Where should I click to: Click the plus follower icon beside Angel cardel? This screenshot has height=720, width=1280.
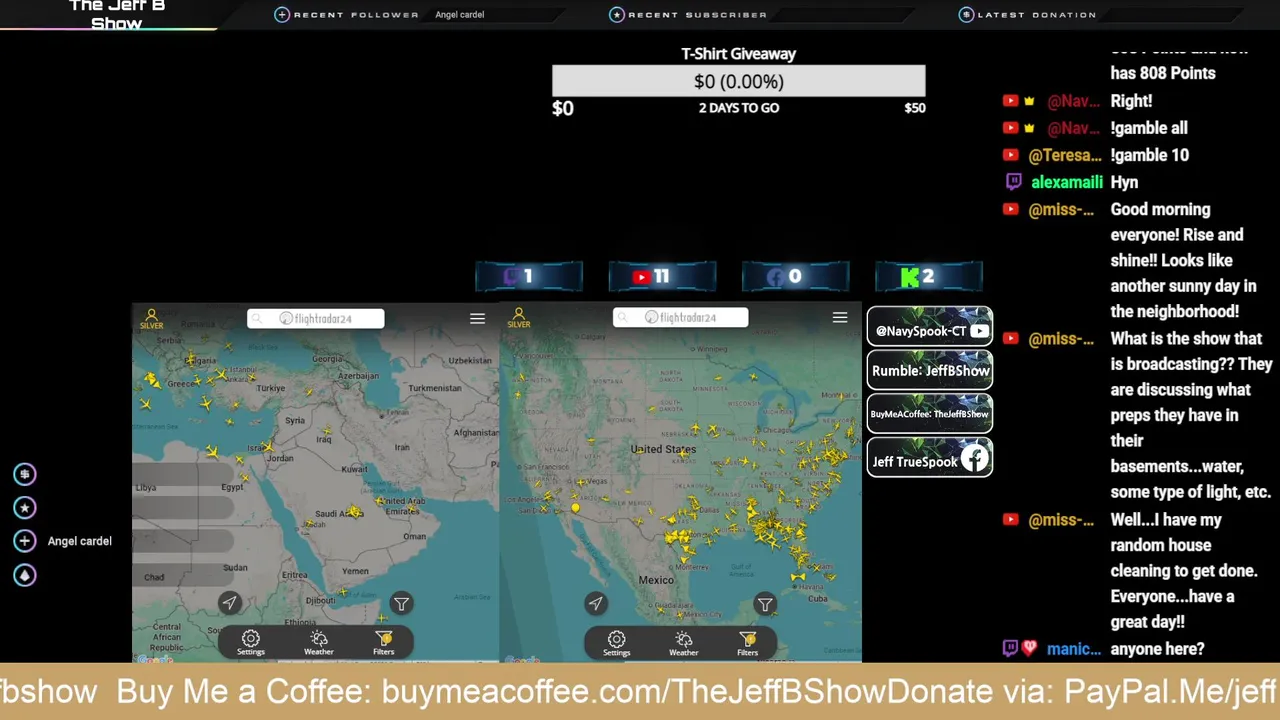[x=25, y=541]
